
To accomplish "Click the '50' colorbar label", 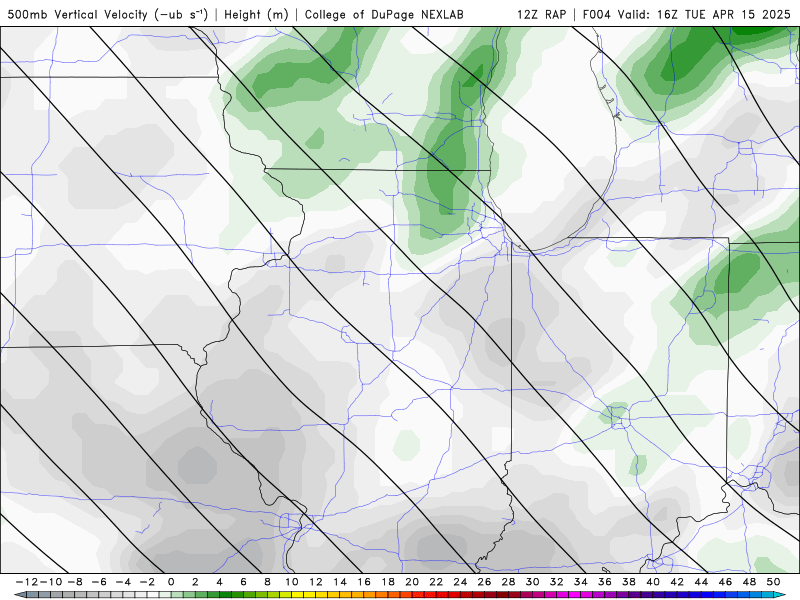I will [773, 582].
